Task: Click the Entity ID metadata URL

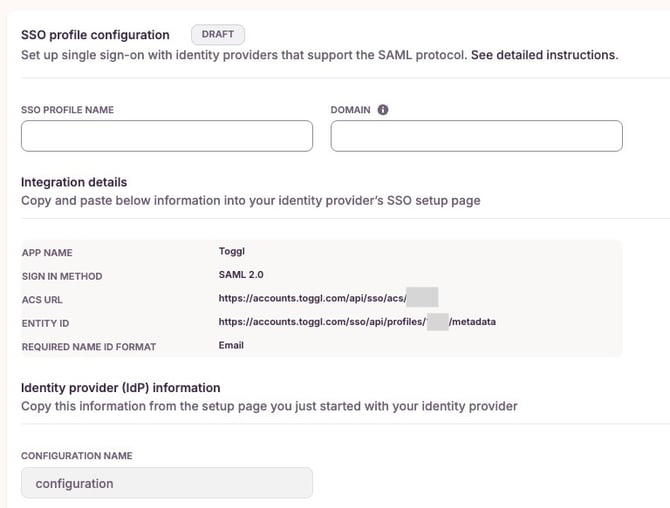Action: 320,322
